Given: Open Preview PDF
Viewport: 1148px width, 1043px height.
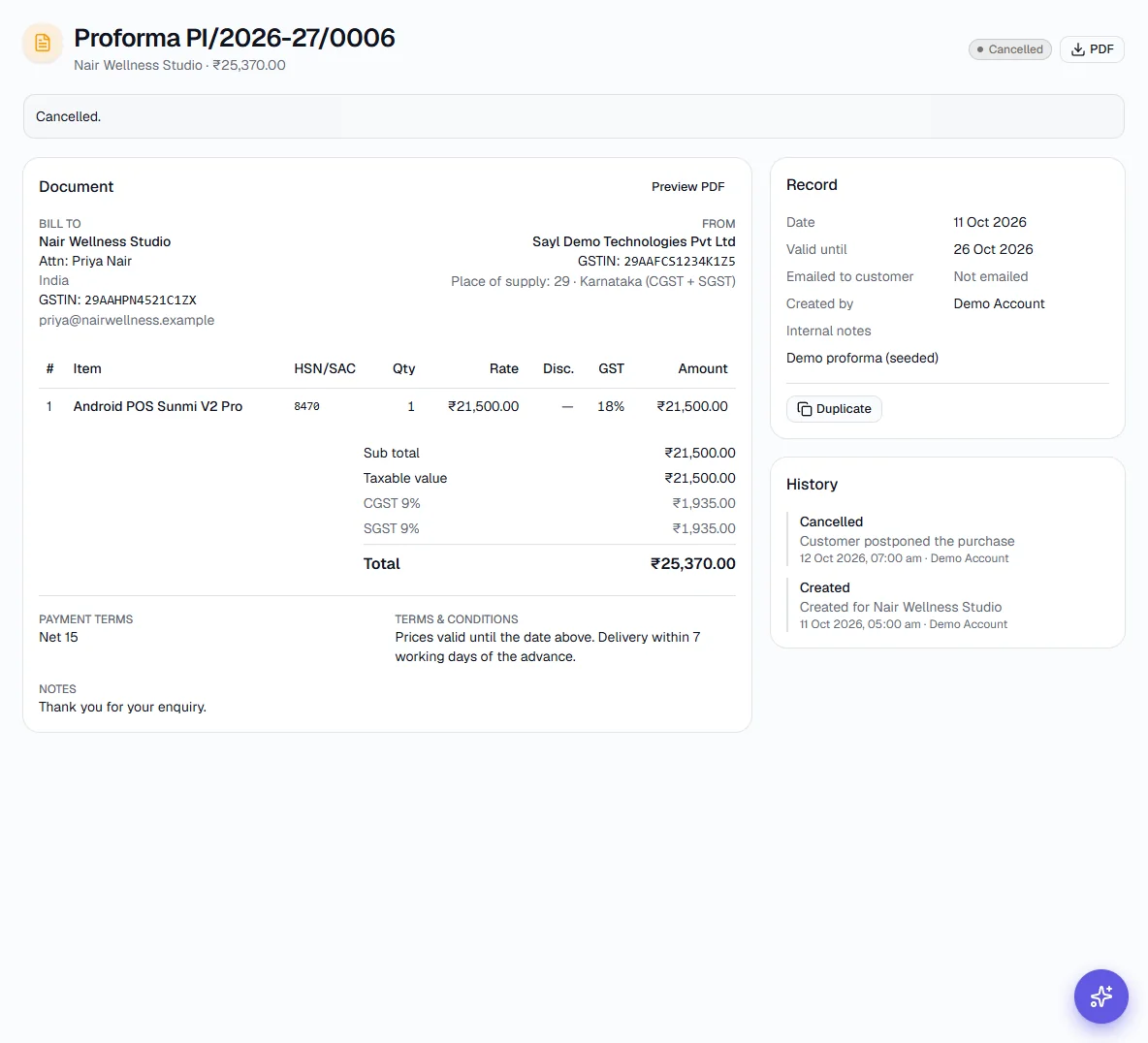Looking at the screenshot, I should [x=687, y=187].
